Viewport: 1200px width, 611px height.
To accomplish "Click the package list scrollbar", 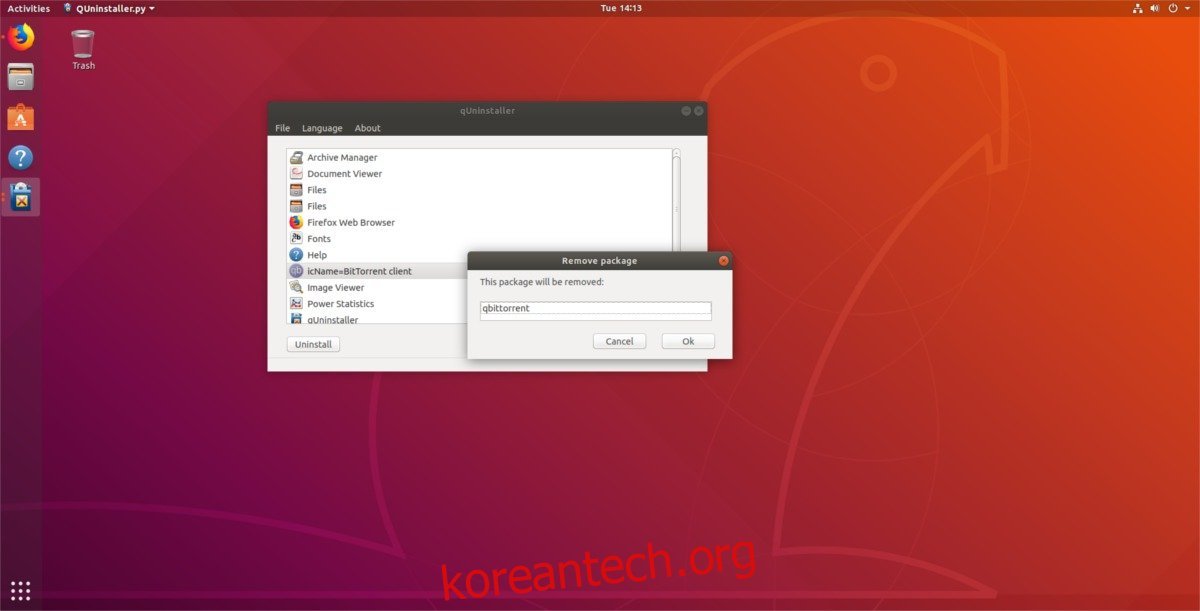I will 676,200.
